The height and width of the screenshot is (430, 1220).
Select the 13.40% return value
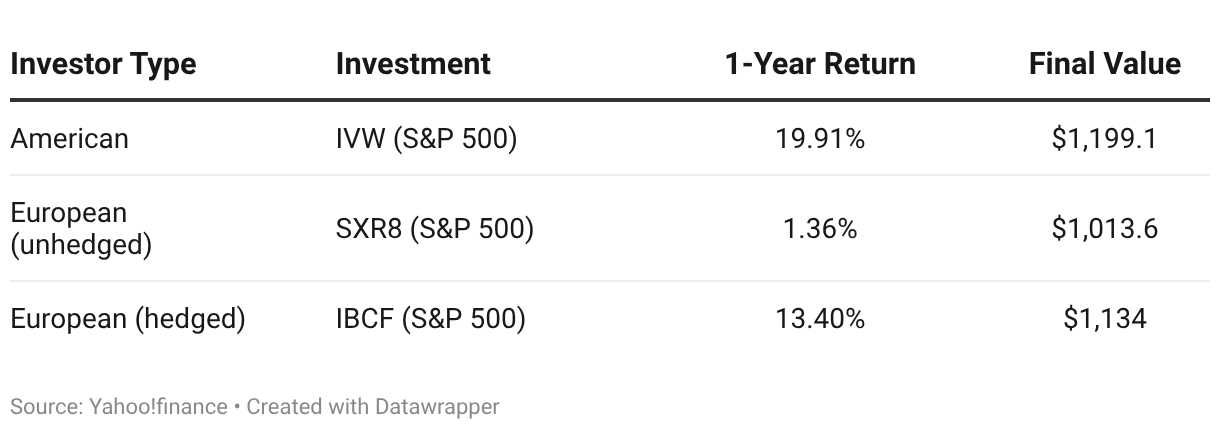coord(820,319)
